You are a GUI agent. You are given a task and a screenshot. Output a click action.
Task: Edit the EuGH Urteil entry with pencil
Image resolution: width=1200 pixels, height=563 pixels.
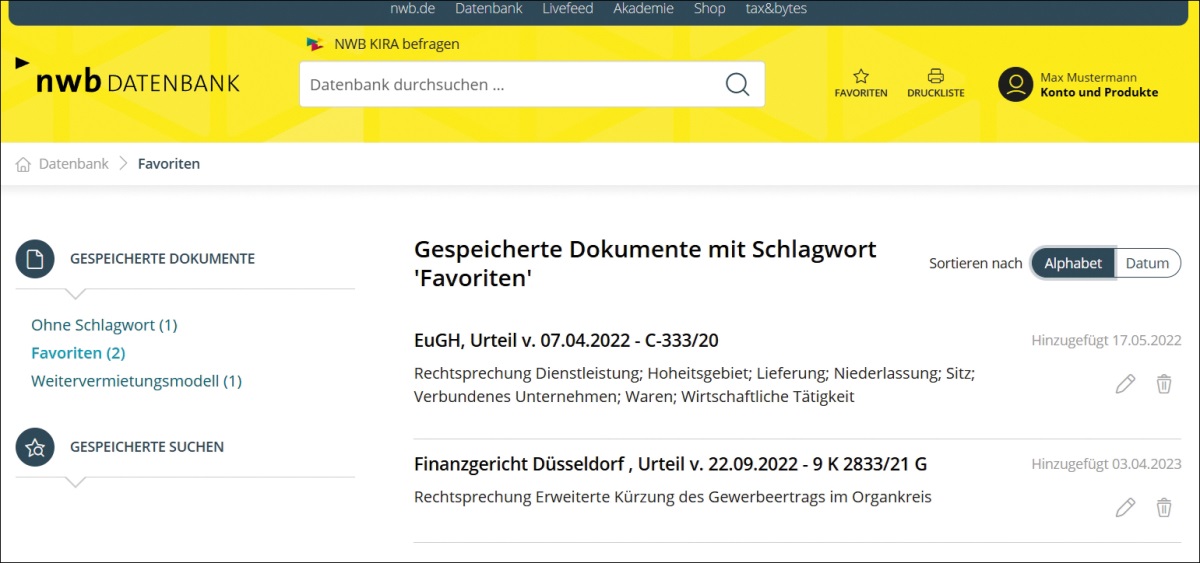(1125, 384)
